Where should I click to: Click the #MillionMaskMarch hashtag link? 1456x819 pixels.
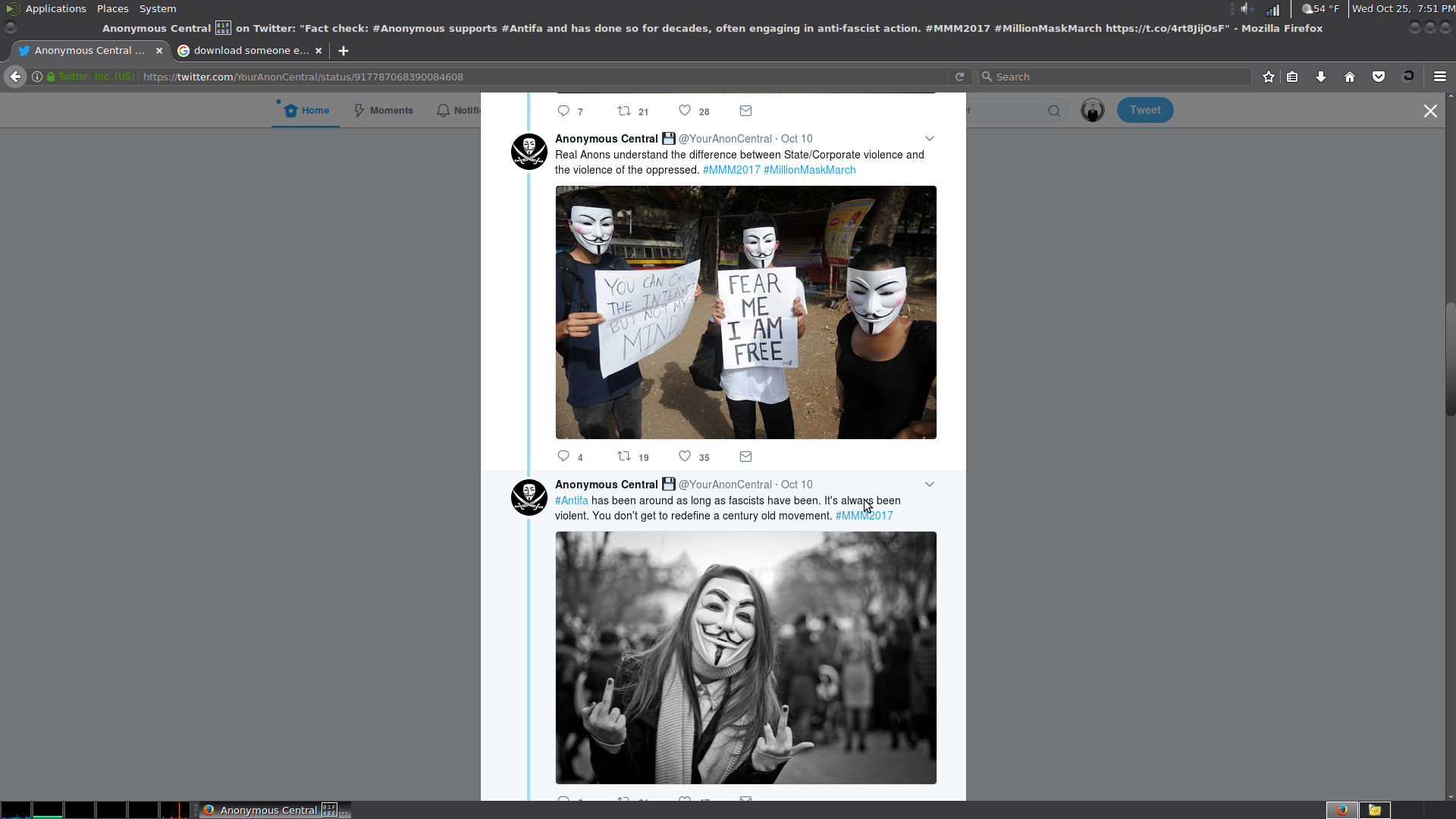809,170
